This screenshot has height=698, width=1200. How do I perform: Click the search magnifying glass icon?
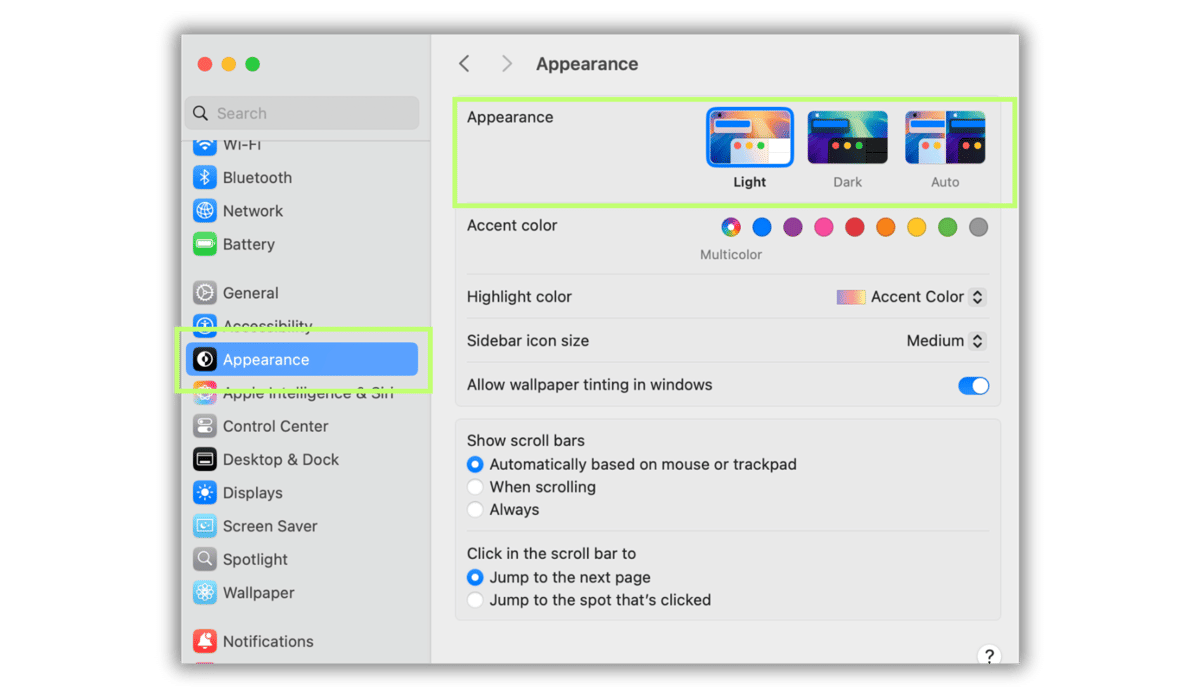coord(201,113)
